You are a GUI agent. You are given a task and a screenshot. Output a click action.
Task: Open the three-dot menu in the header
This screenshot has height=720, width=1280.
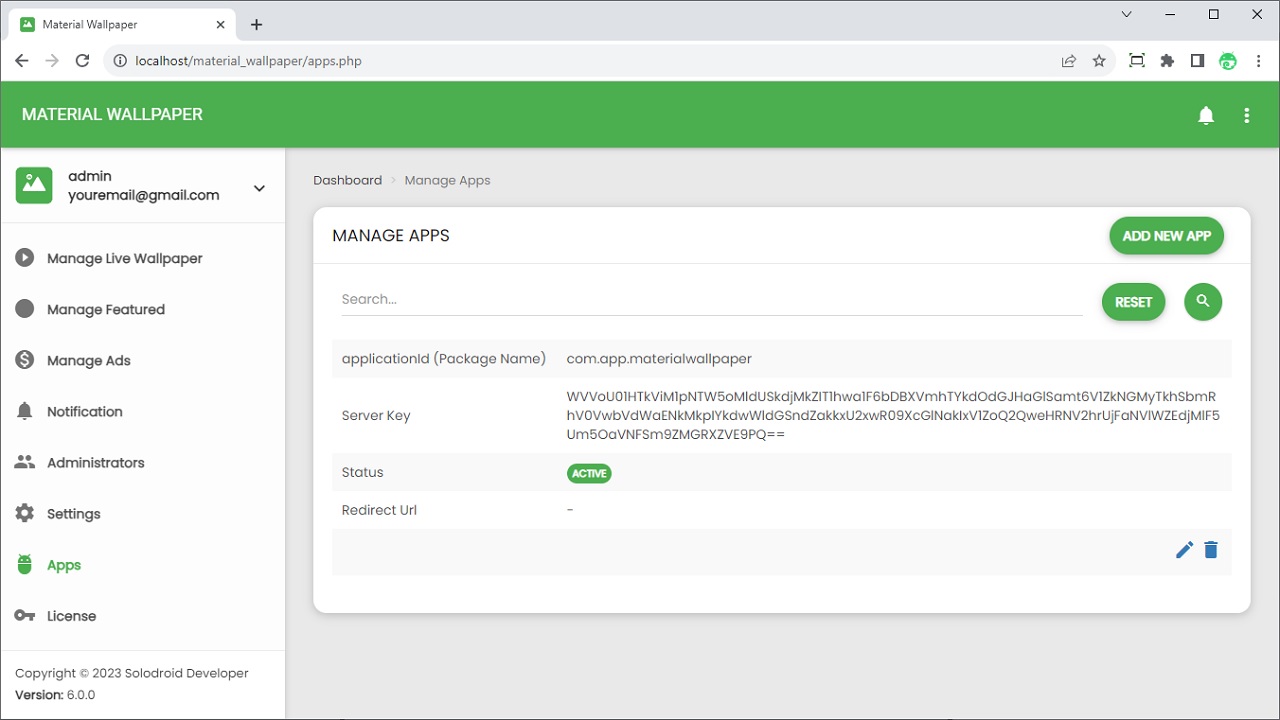pos(1246,114)
